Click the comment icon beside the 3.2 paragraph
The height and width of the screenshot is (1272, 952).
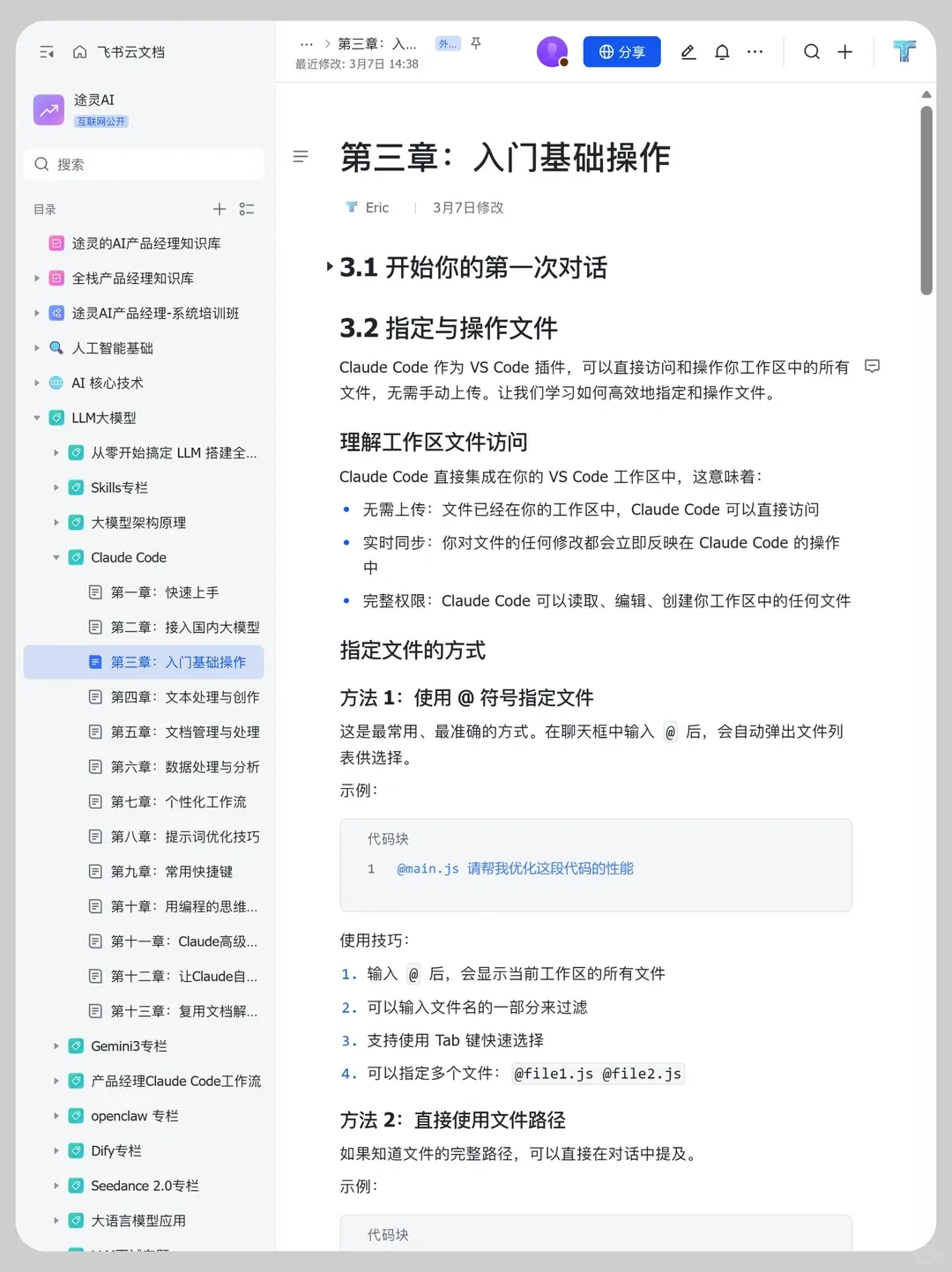pyautogui.click(x=873, y=366)
